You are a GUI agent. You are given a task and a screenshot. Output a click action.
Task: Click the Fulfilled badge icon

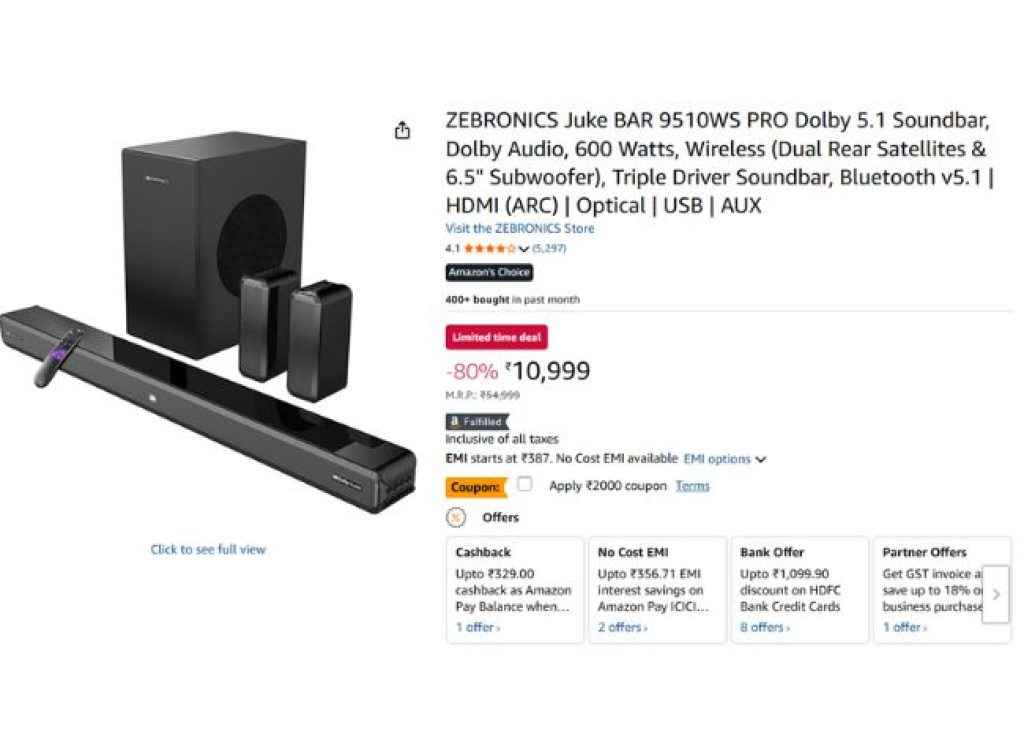[x=454, y=421]
